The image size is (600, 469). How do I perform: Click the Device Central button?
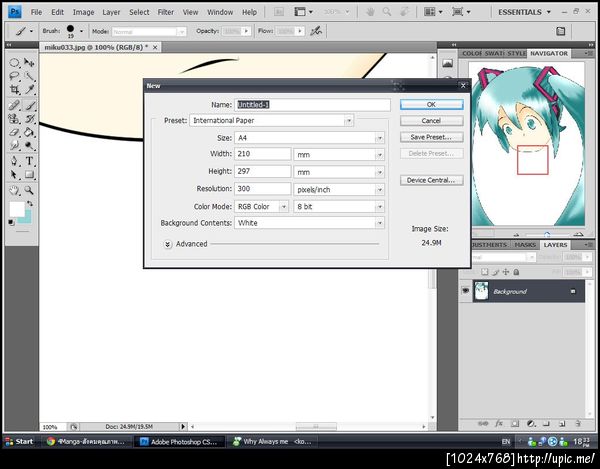coord(431,180)
